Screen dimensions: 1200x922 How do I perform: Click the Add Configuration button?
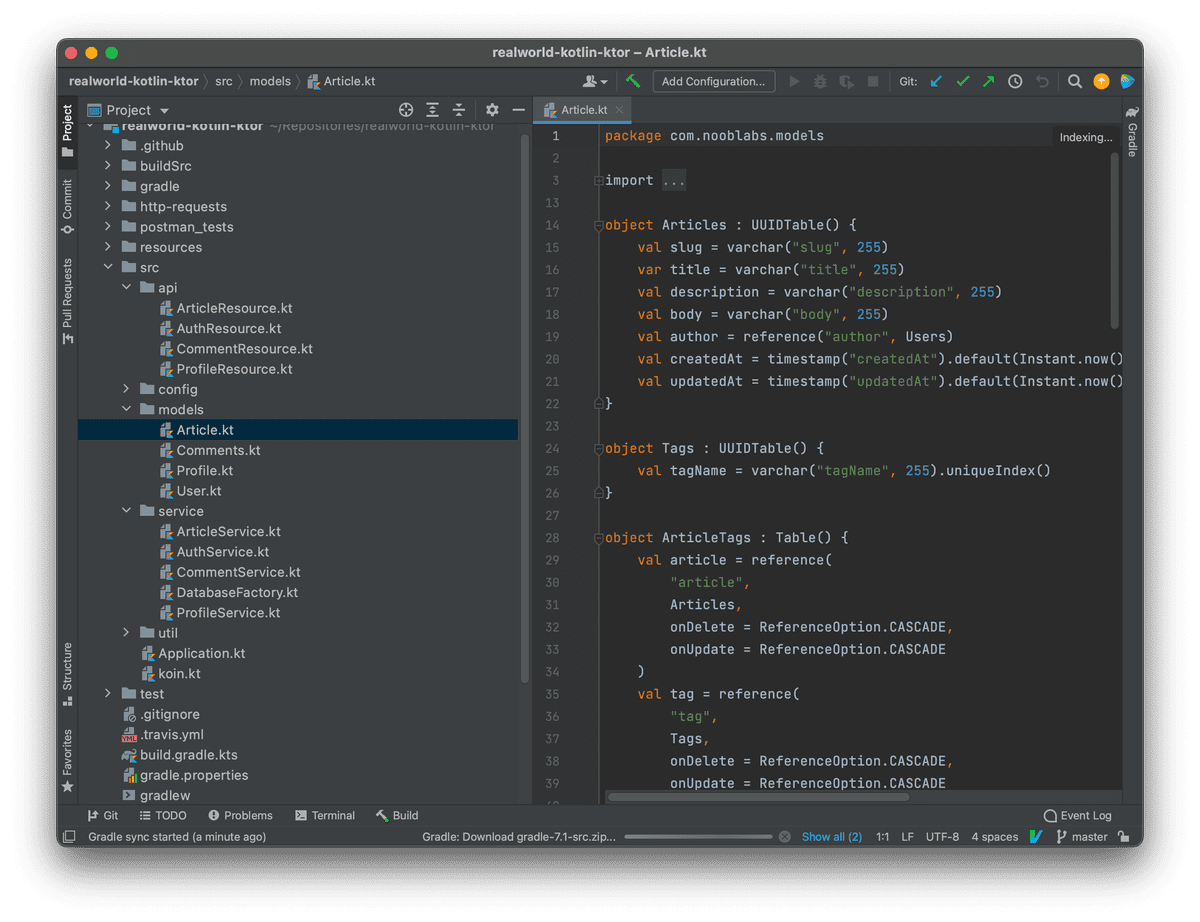[x=714, y=81]
